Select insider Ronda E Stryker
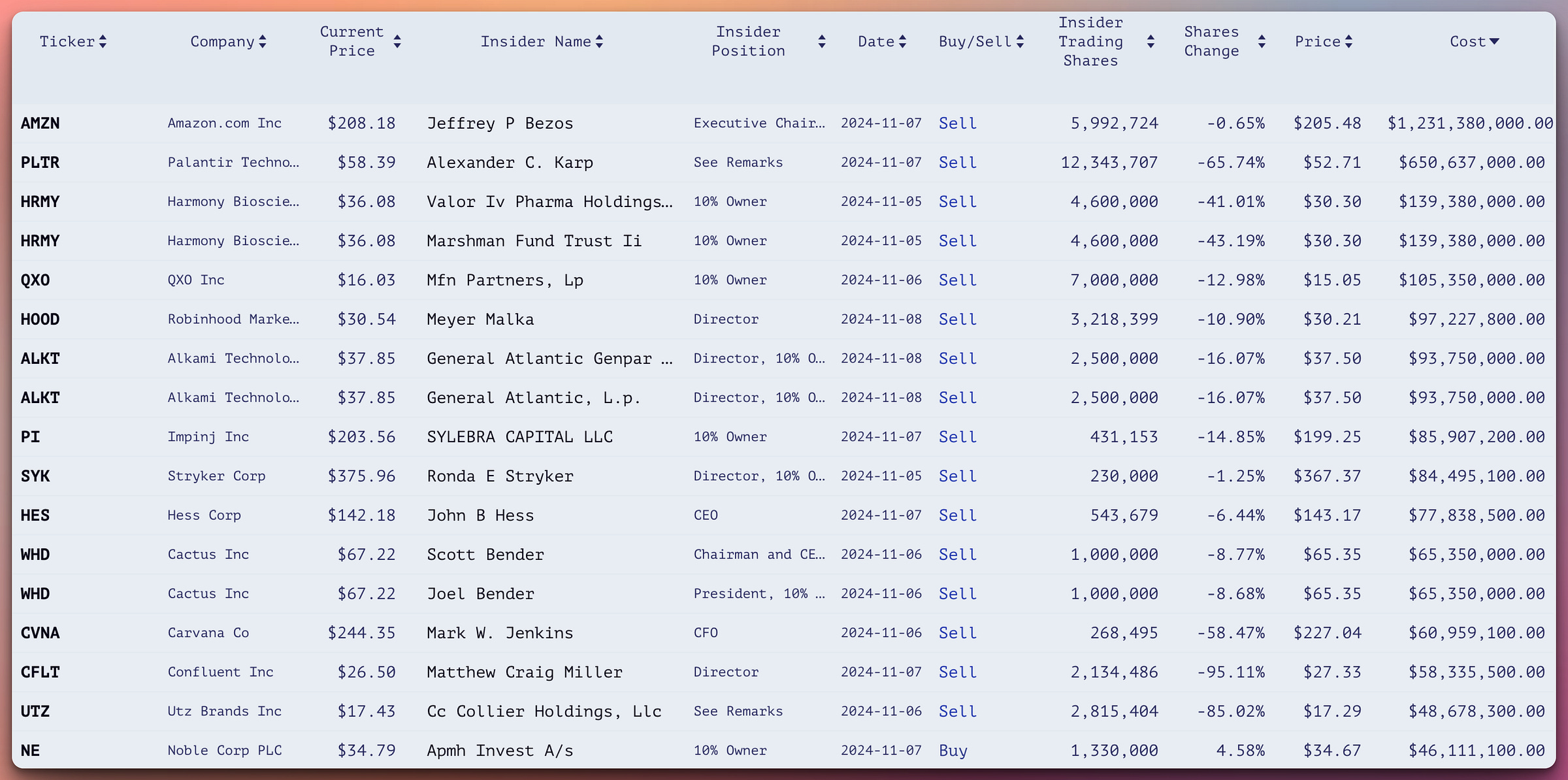The image size is (1568, 780). 500,476
